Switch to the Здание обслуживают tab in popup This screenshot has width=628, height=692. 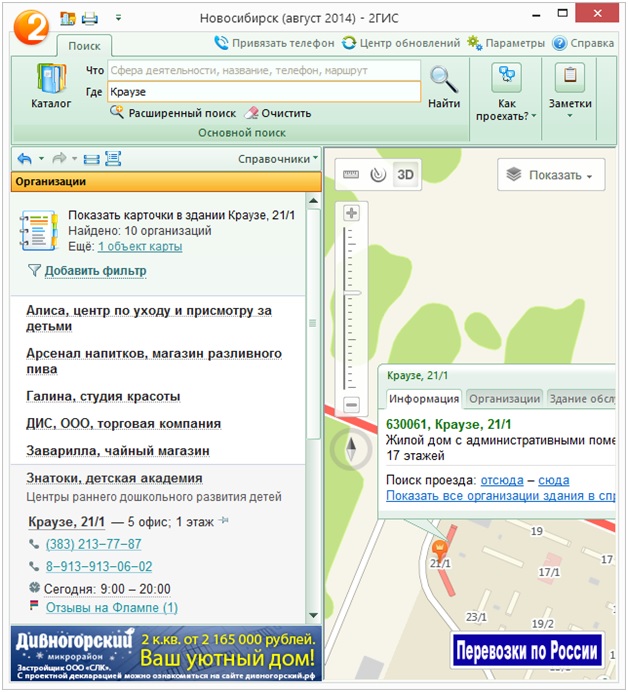[581, 399]
